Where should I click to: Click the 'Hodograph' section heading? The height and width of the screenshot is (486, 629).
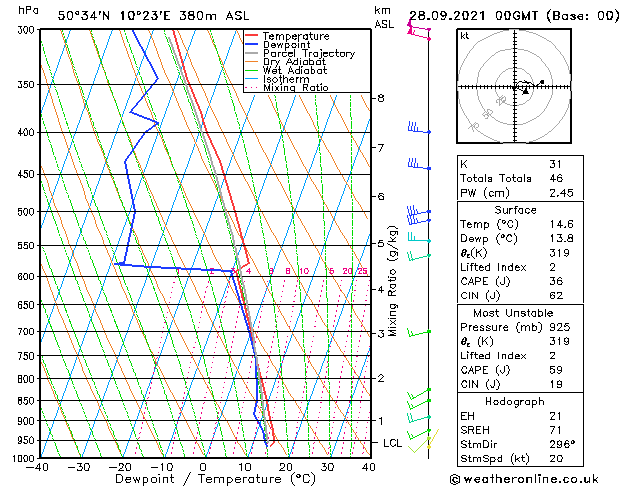(515, 401)
